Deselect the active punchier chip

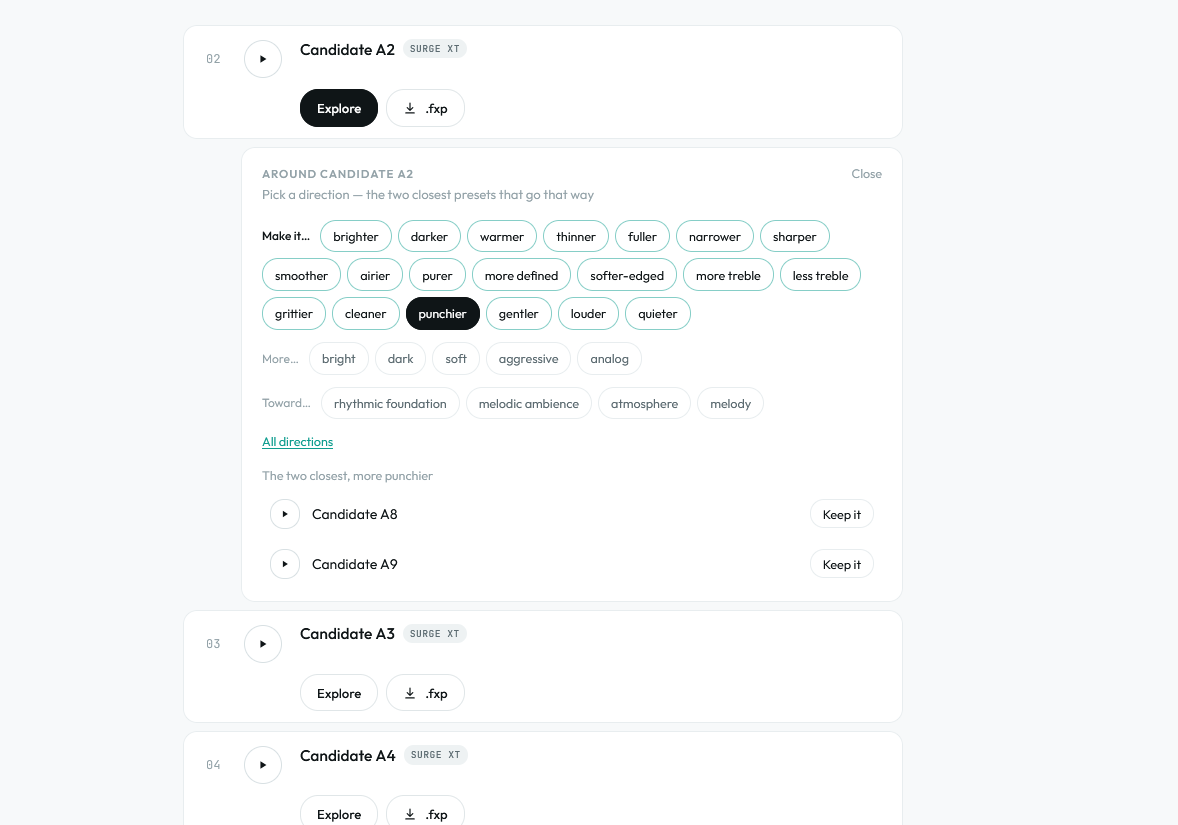(x=443, y=314)
